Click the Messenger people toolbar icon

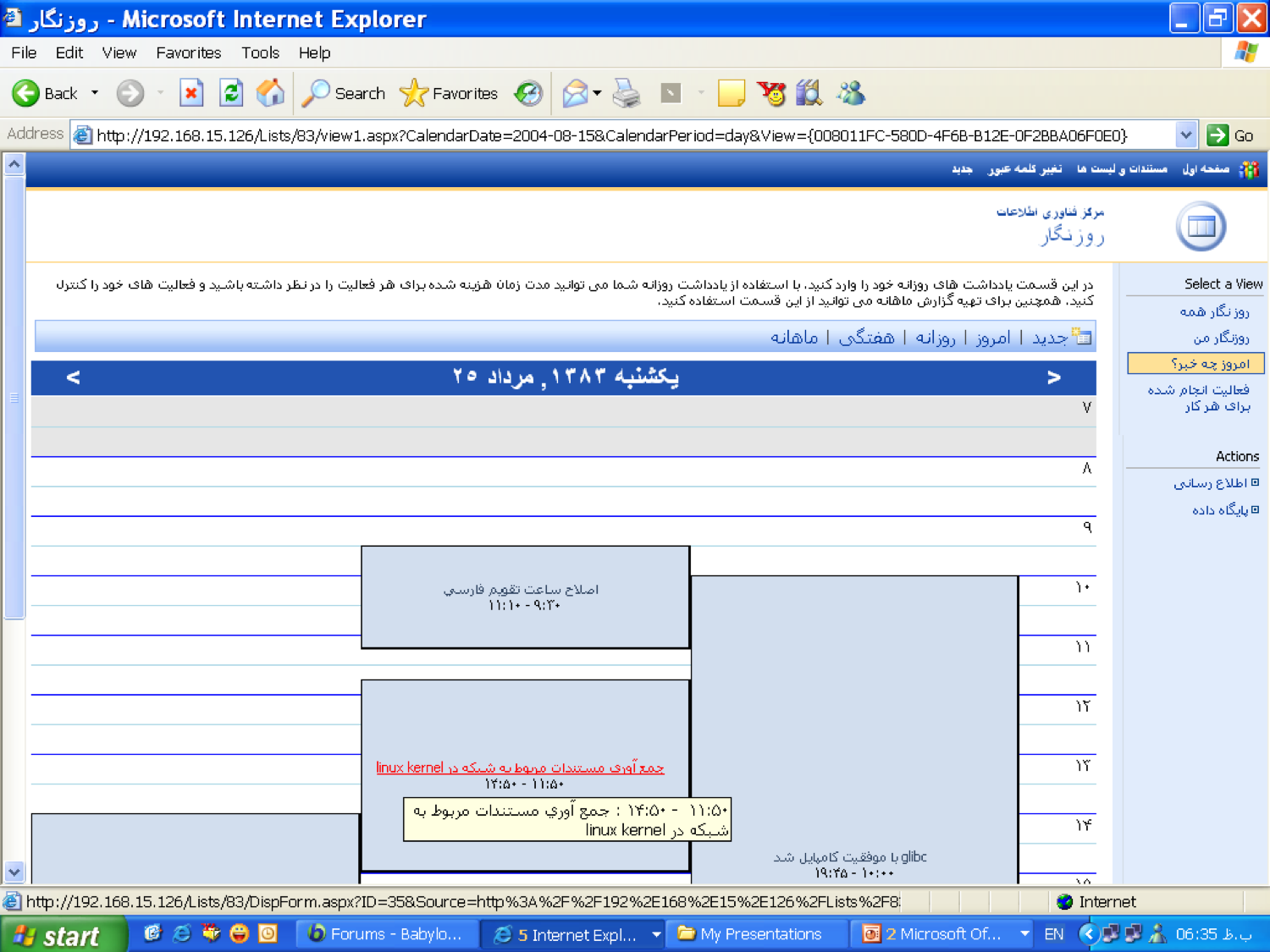pos(851,93)
